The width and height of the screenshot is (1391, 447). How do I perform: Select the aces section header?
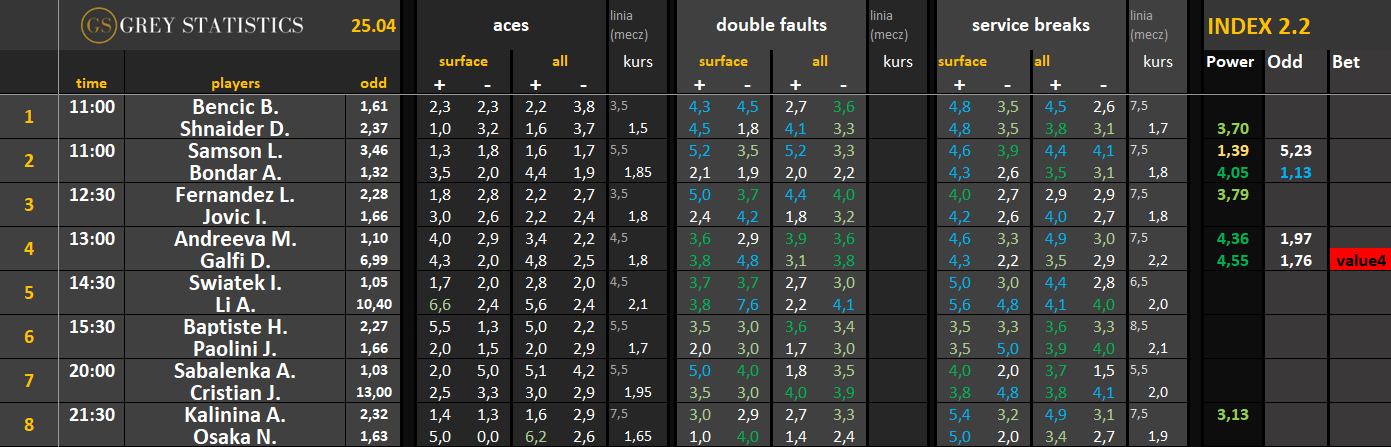coord(511,25)
